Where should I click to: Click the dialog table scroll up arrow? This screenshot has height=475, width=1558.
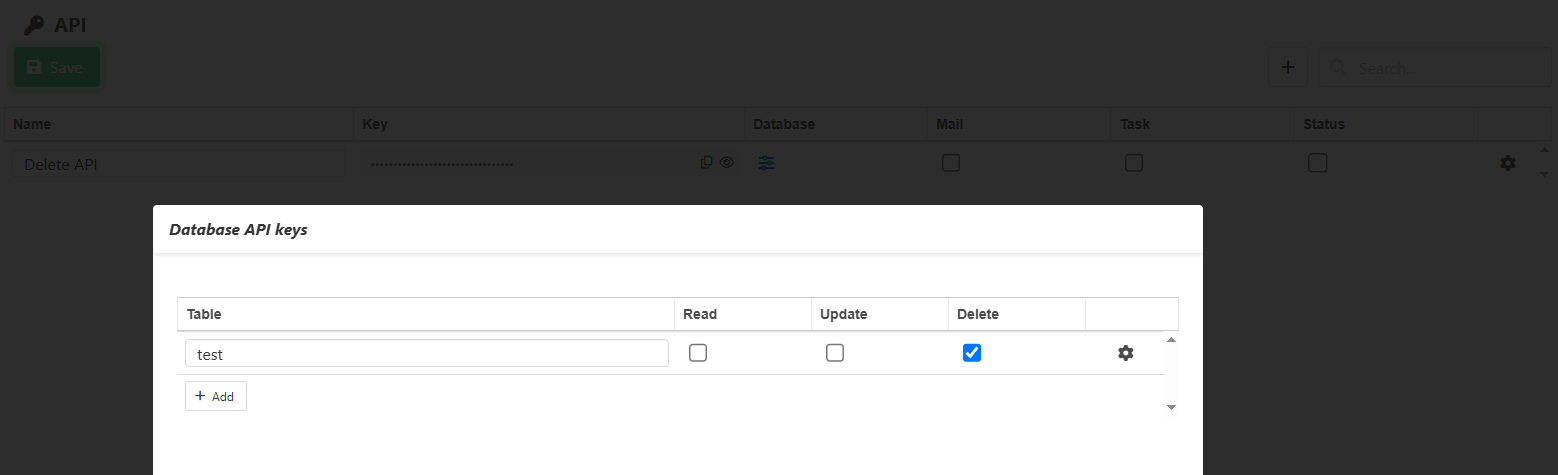coord(1171,340)
